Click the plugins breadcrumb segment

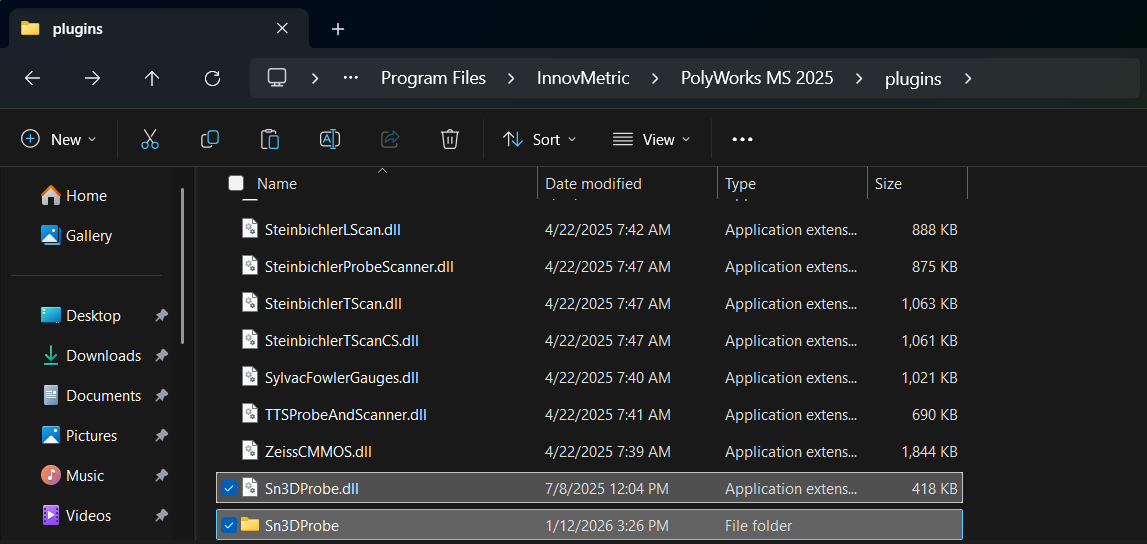(913, 79)
